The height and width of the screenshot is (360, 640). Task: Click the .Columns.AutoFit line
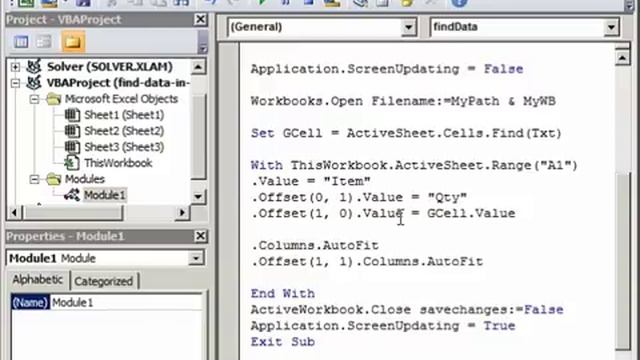(x=315, y=246)
